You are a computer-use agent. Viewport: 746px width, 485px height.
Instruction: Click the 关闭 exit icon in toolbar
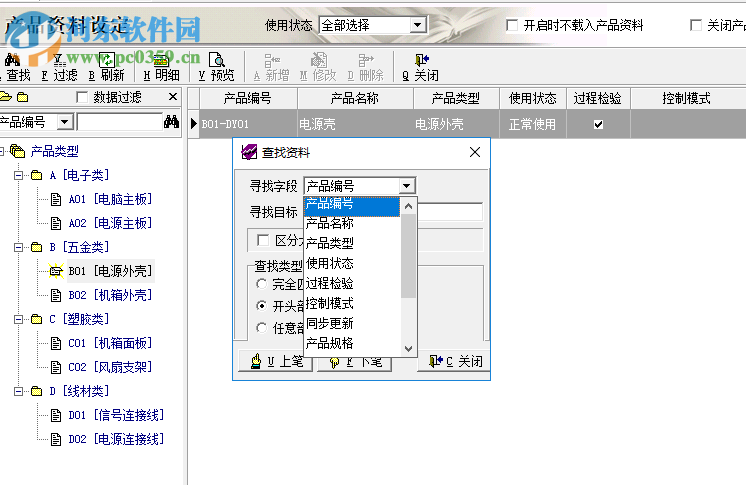coord(422,60)
